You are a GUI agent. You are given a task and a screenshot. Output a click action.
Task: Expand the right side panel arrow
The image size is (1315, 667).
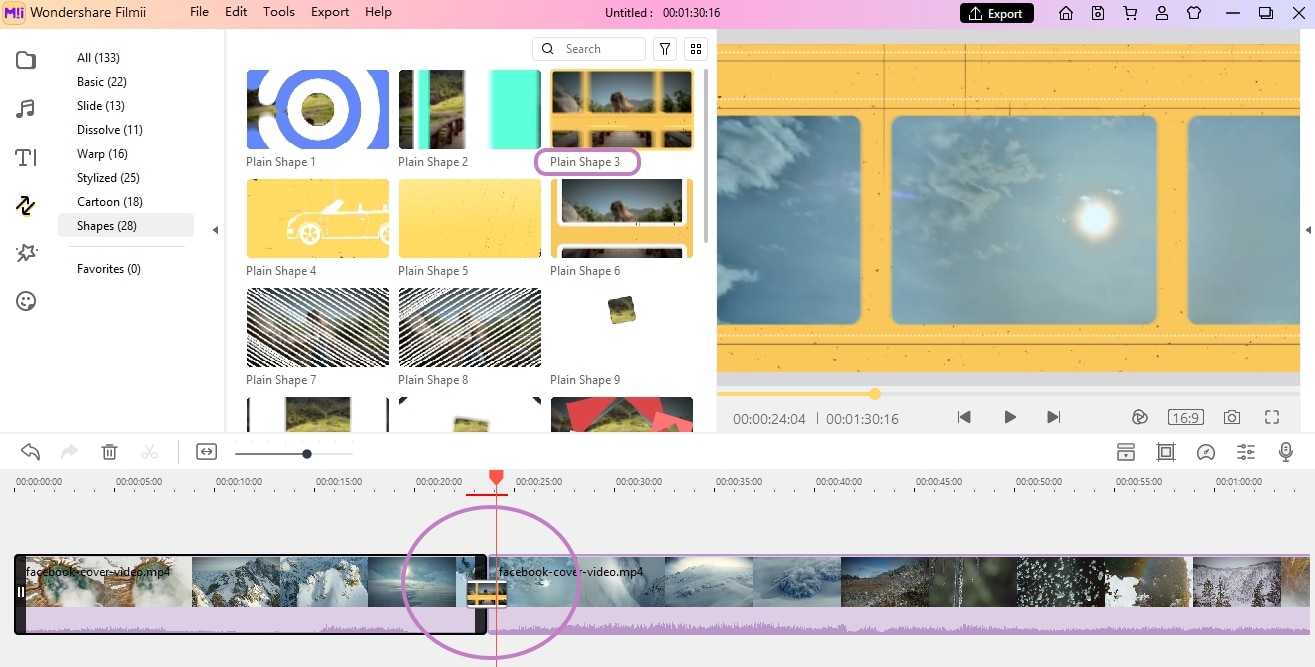pos(1308,230)
